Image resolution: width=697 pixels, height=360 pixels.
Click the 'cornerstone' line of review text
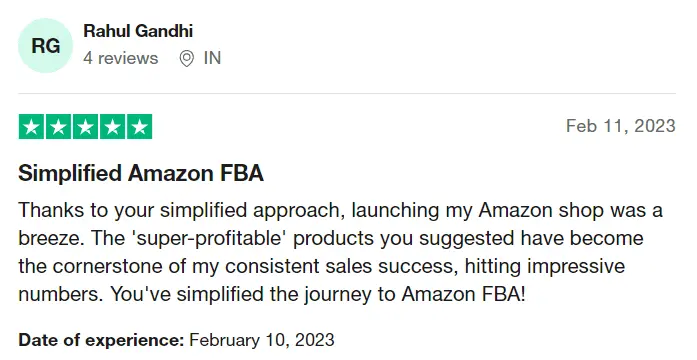[321, 266]
